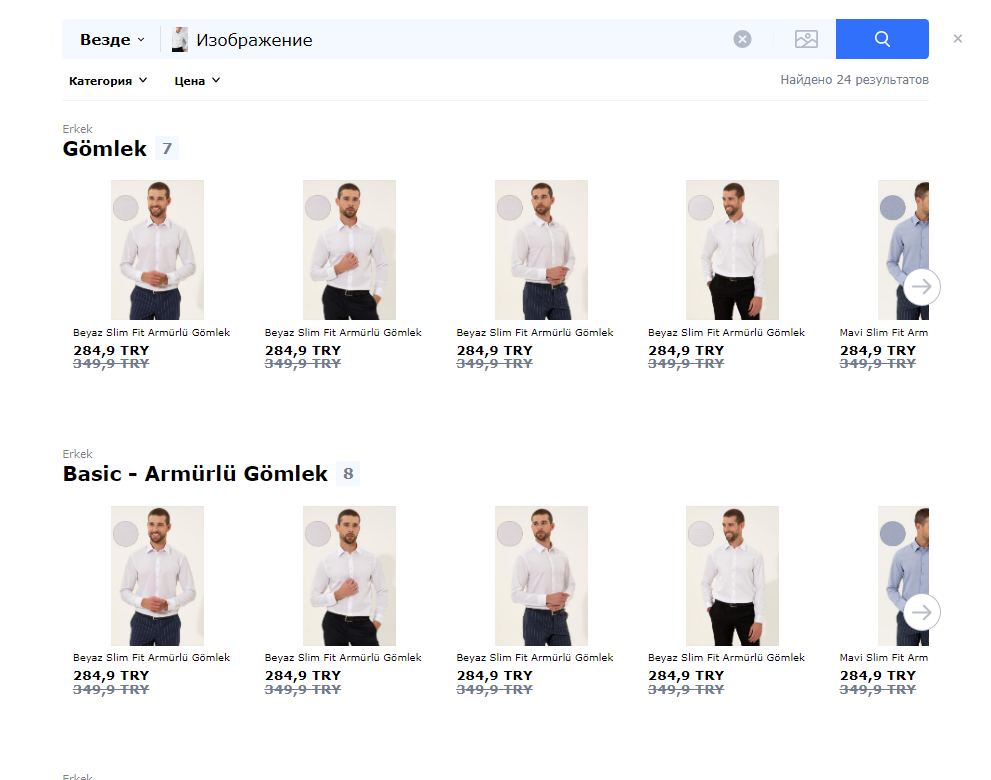This screenshot has width=991, height=780.
Task: Click Mavi Slim Fit title in Gömlek row
Action: pos(884,332)
